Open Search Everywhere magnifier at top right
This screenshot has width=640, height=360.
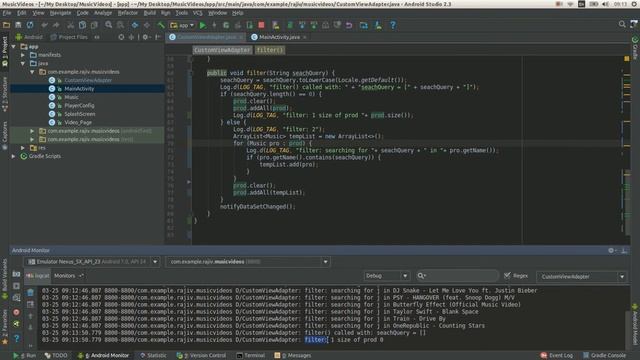click(622, 24)
